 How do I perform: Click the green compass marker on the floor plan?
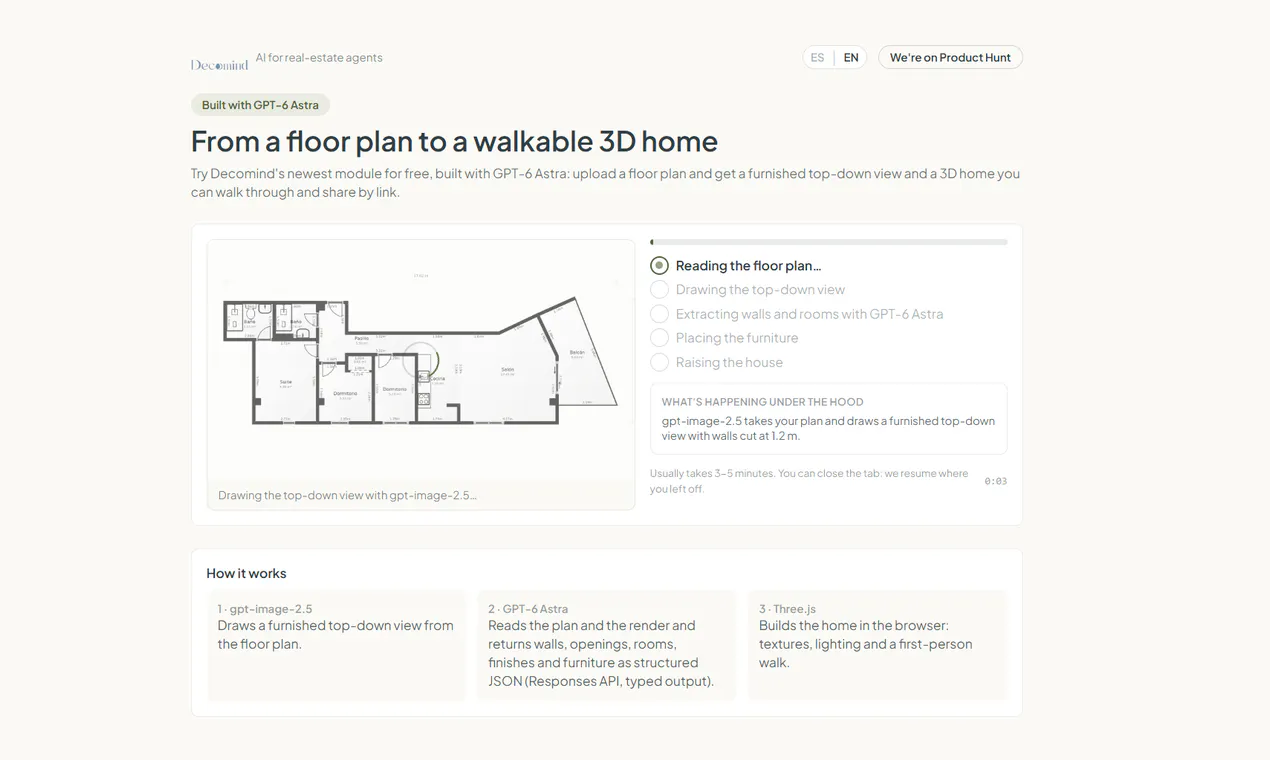(421, 361)
